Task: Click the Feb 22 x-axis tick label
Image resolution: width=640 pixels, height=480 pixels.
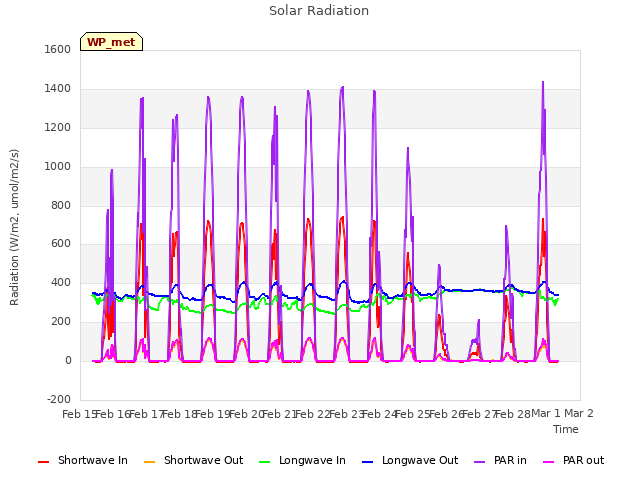Action: [x=313, y=414]
